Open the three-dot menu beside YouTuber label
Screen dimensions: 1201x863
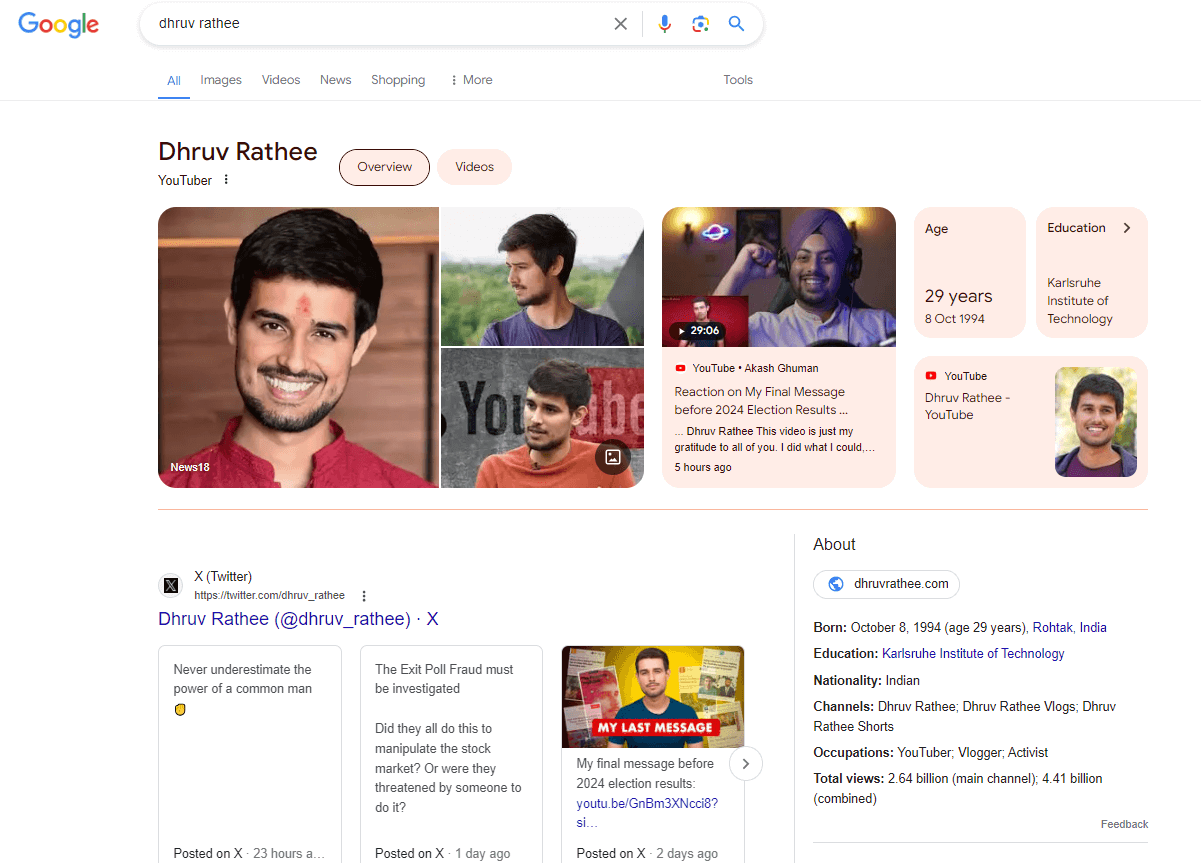coord(226,180)
